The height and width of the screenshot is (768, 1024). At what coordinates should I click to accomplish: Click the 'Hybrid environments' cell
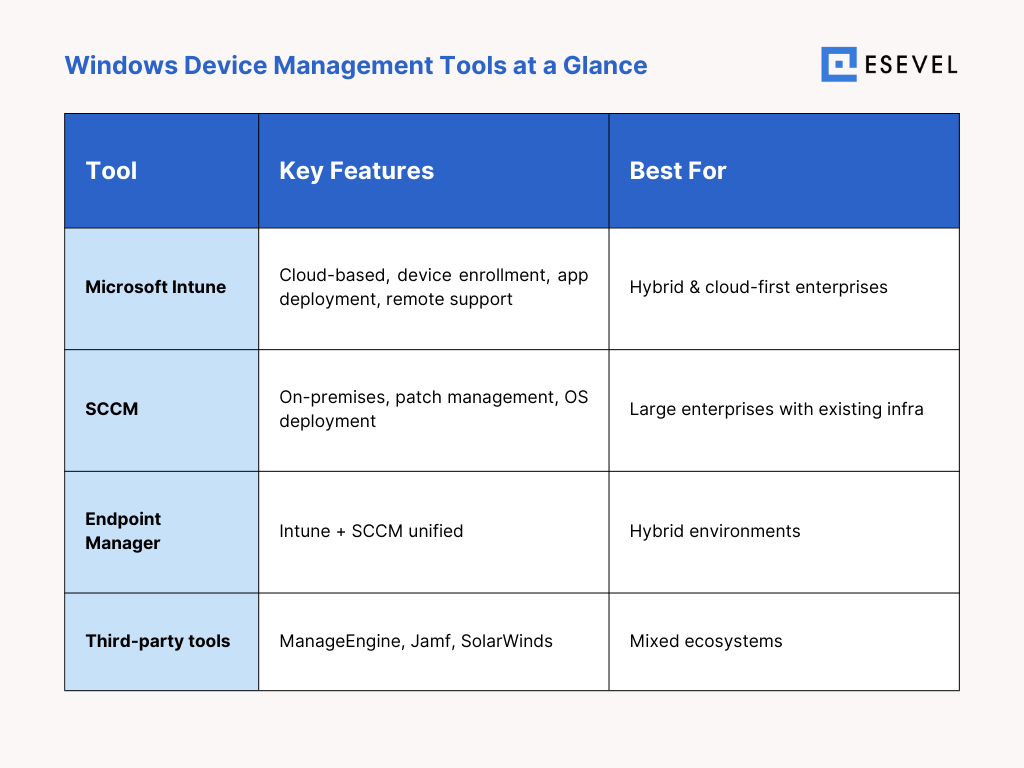(x=784, y=532)
